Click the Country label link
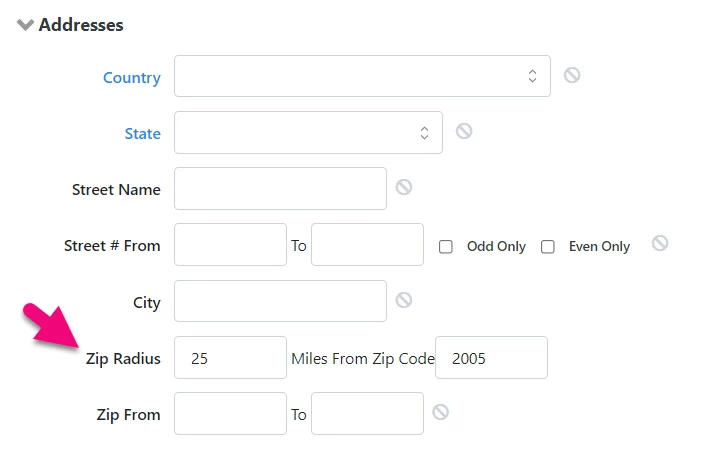703x464 pixels. (x=132, y=78)
